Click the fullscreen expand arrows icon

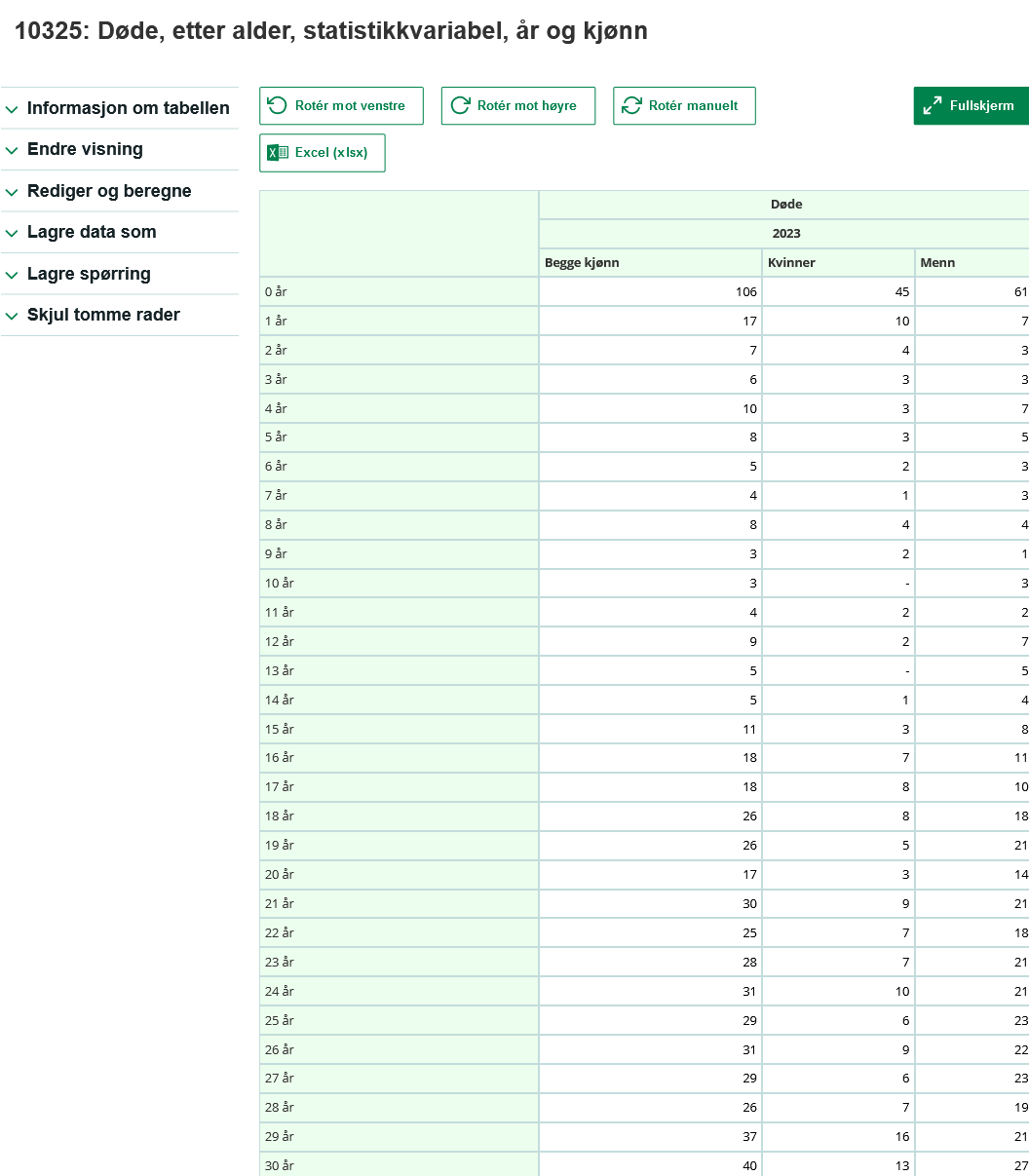[x=932, y=105]
